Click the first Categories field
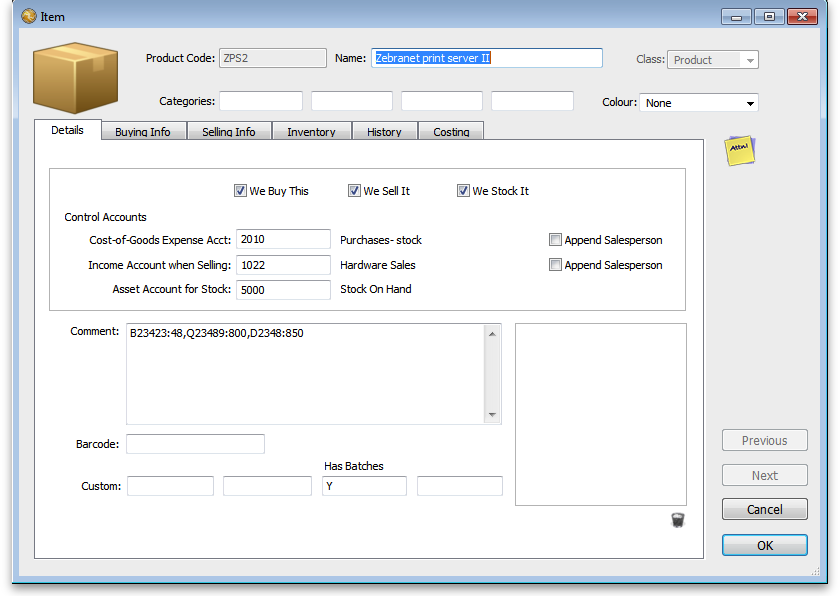The image size is (840, 596). [x=261, y=101]
